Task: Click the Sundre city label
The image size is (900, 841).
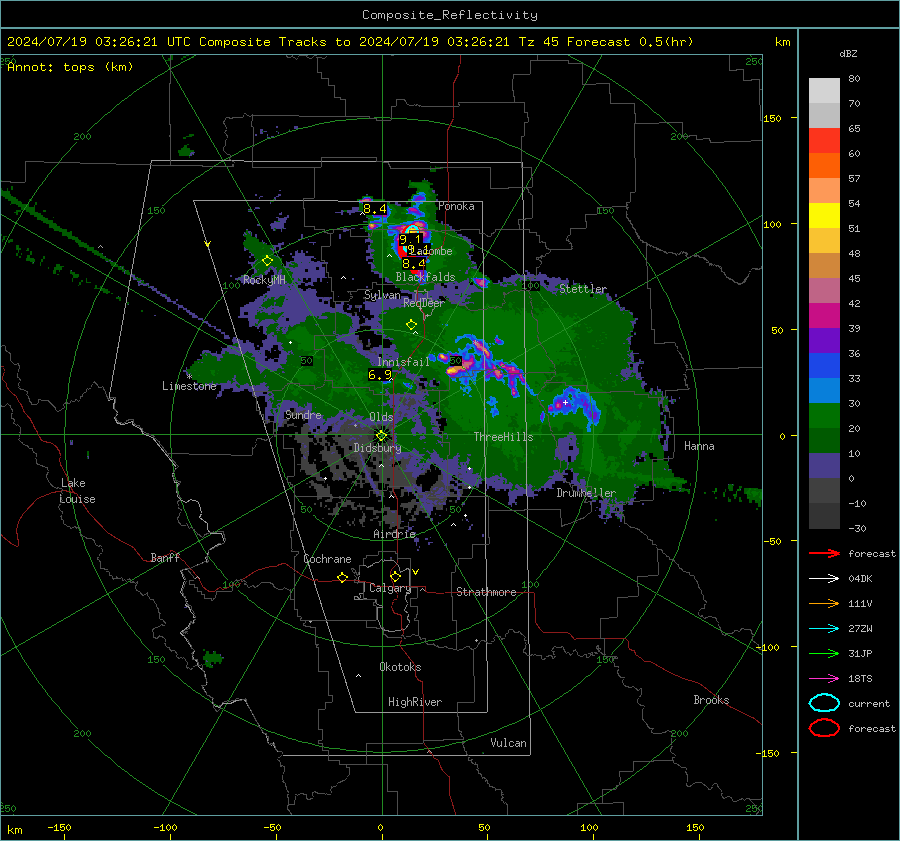Action: (303, 414)
